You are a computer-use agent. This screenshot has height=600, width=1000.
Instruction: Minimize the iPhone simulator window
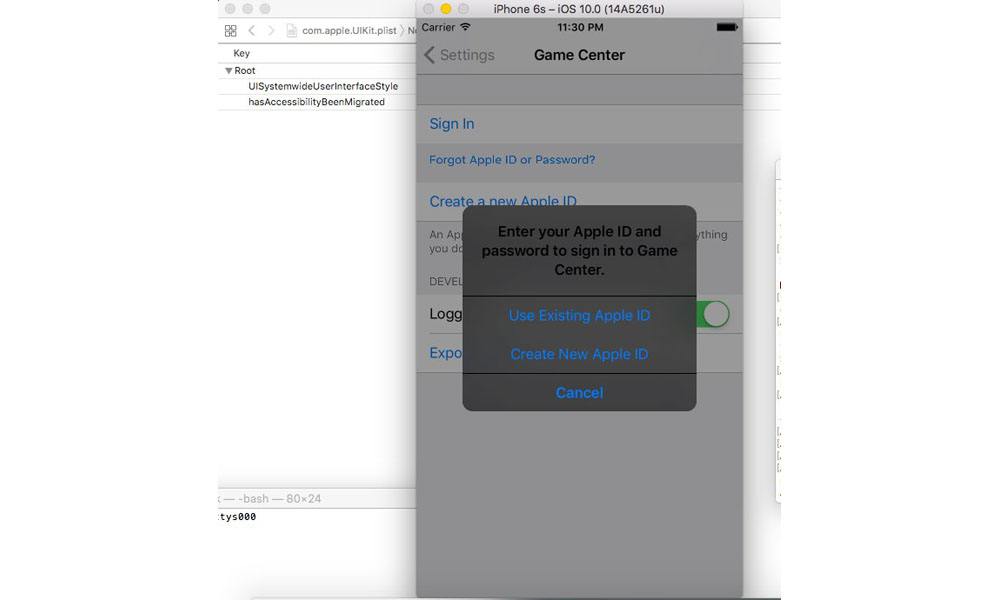446,9
